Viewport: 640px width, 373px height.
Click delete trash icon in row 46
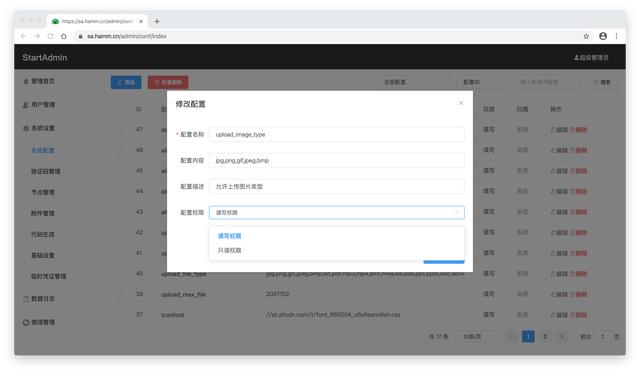tap(573, 150)
